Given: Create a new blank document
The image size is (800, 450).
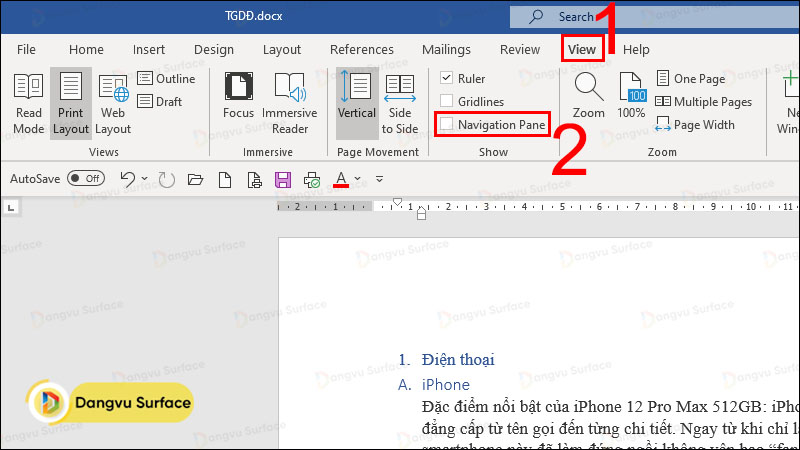Looking at the screenshot, I should tap(225, 179).
